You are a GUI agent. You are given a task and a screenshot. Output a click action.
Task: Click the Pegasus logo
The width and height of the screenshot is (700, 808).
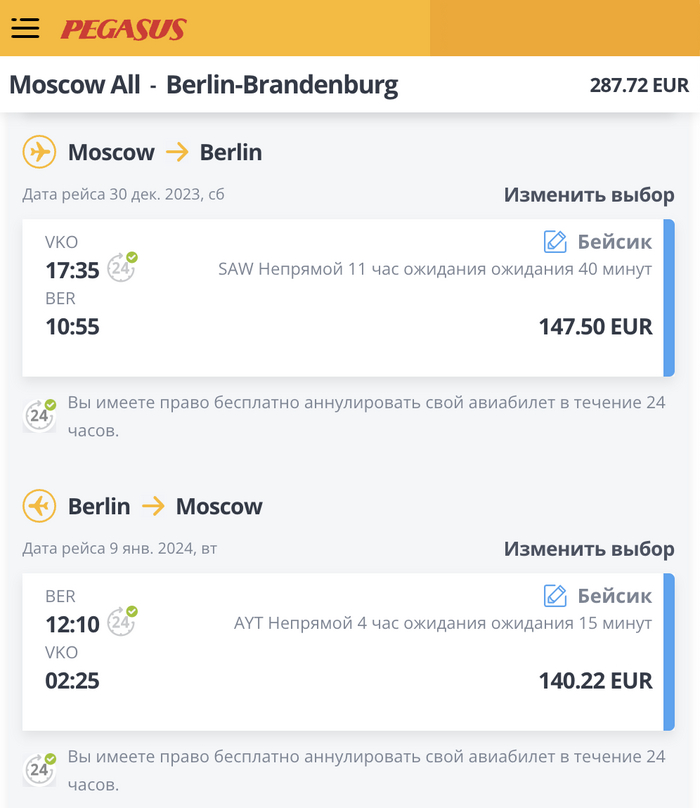(123, 29)
